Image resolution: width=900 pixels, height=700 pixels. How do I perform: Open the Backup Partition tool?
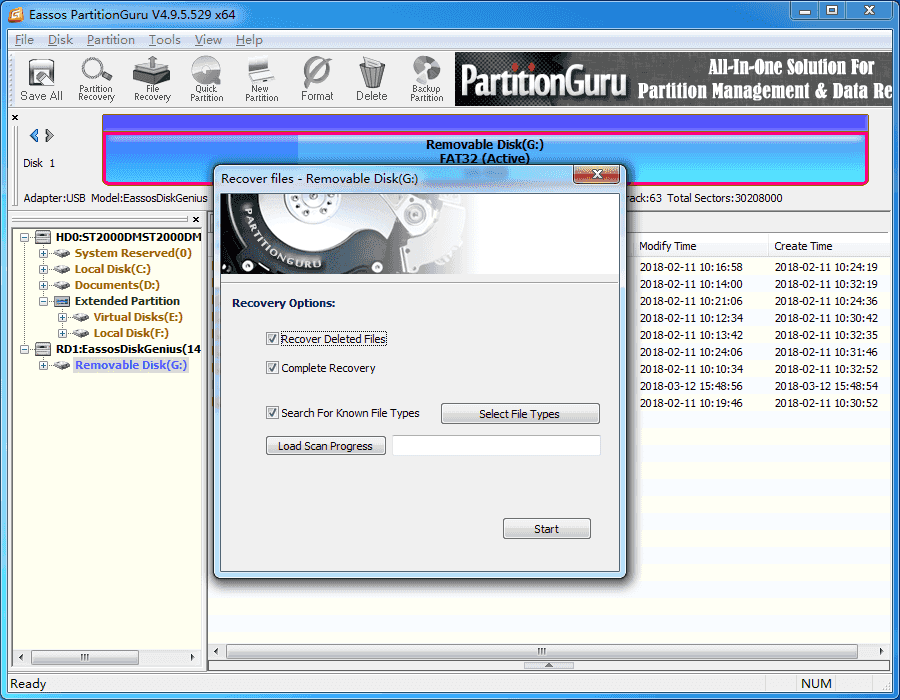[x=426, y=80]
